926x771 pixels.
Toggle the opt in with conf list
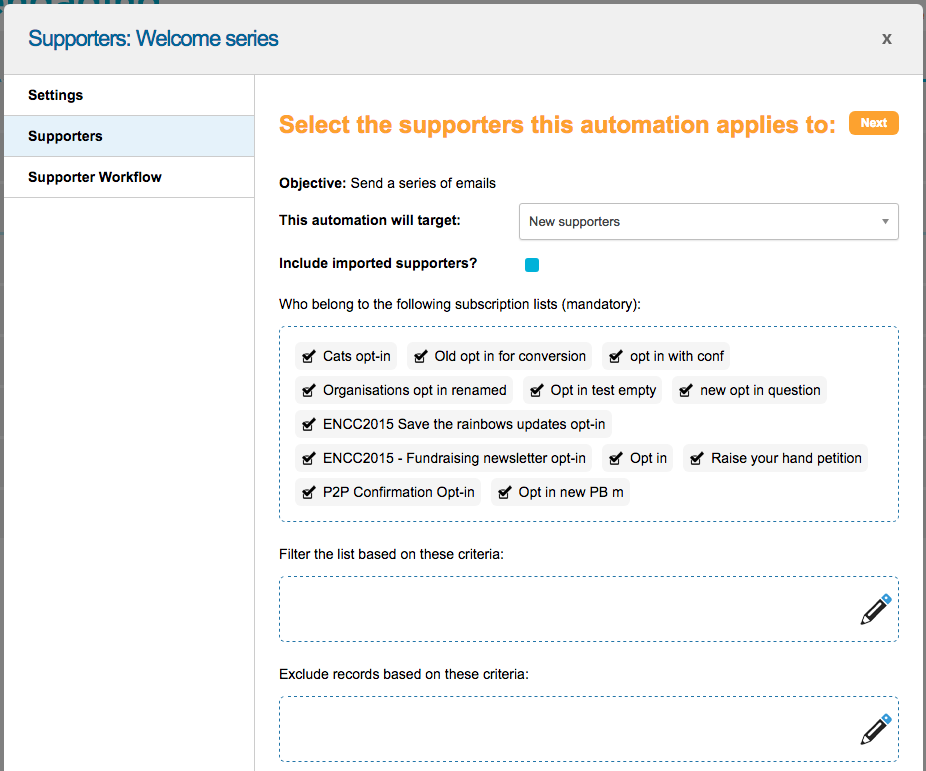click(x=615, y=356)
